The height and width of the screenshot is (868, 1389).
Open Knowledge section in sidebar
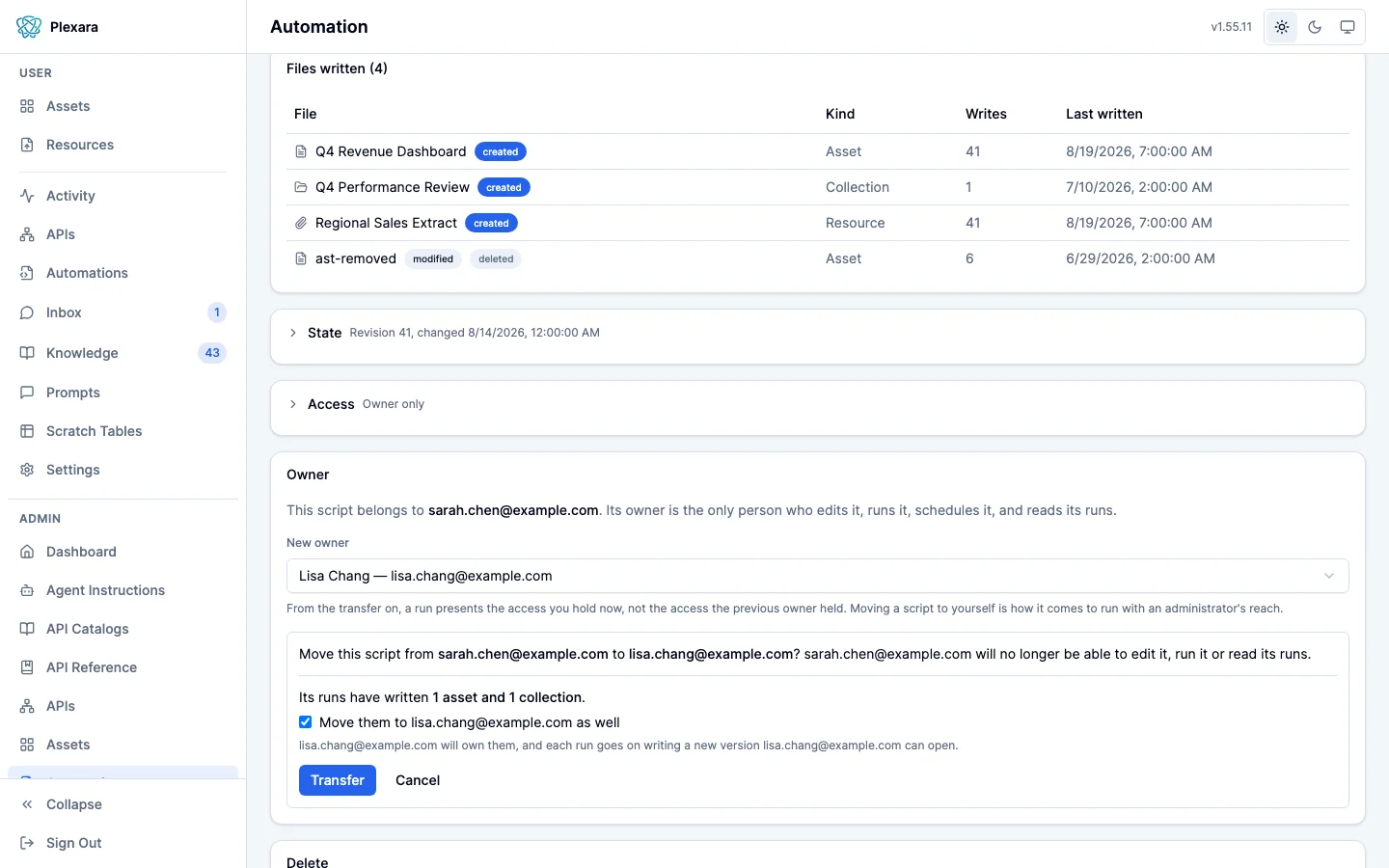pyautogui.click(x=123, y=353)
